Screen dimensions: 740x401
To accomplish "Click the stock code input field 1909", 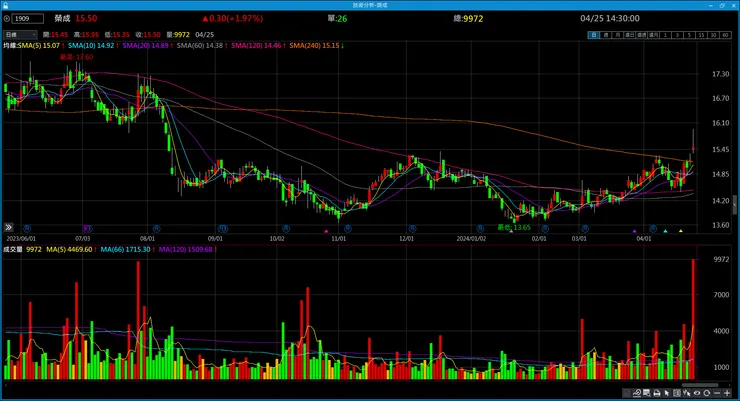I will [x=27, y=18].
